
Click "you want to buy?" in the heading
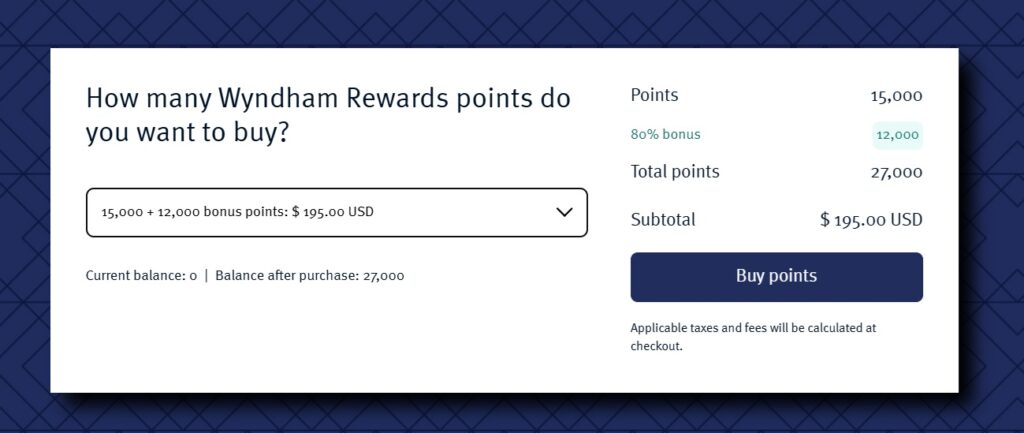click(187, 132)
